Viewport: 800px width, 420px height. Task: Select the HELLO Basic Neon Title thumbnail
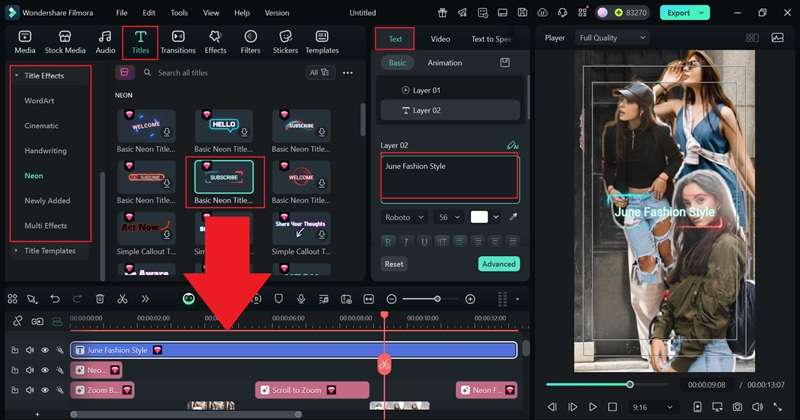tap(224, 126)
